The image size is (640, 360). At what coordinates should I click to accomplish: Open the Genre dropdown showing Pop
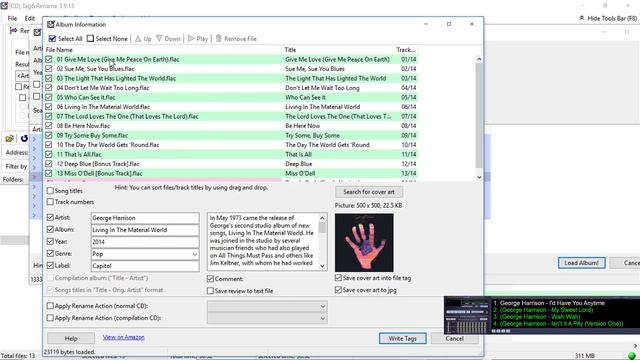point(195,254)
